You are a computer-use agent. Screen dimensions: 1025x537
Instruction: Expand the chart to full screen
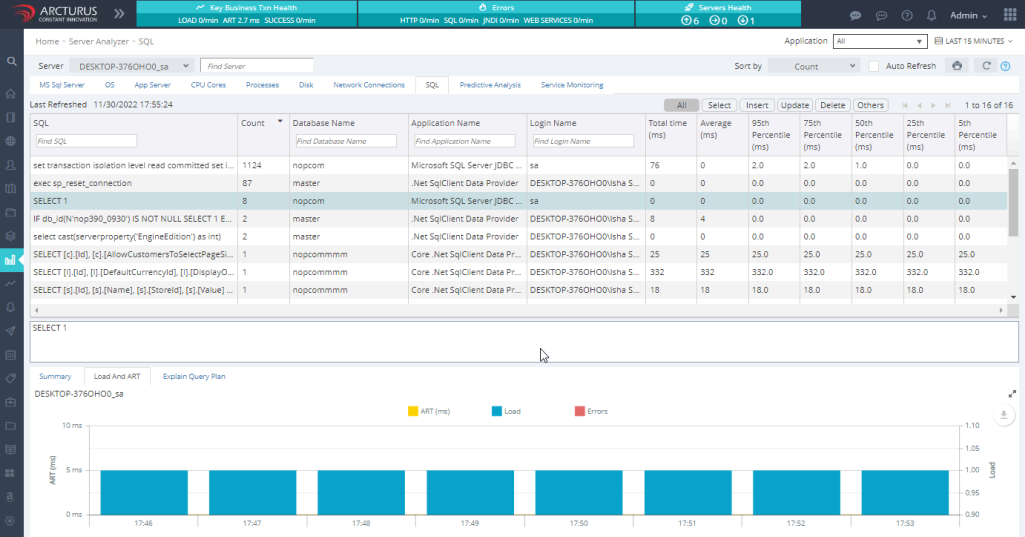[1012, 394]
